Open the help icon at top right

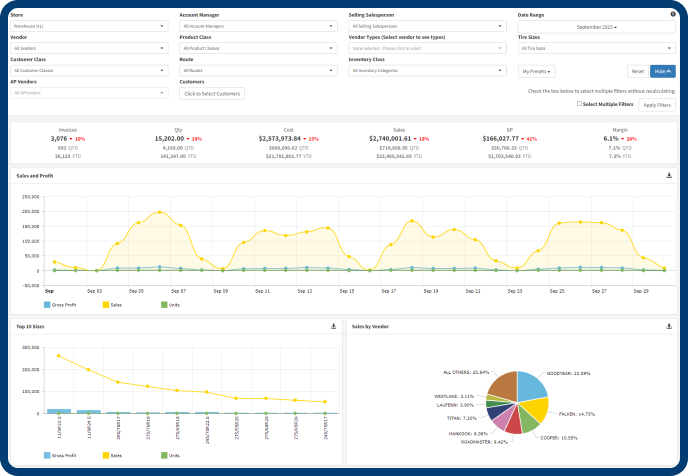tap(672, 14)
